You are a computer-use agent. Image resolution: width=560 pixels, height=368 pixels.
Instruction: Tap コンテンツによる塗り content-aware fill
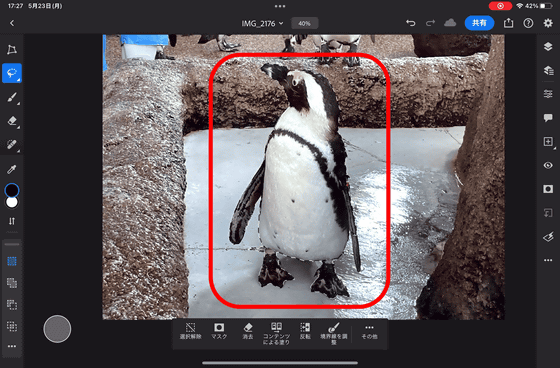click(276, 334)
